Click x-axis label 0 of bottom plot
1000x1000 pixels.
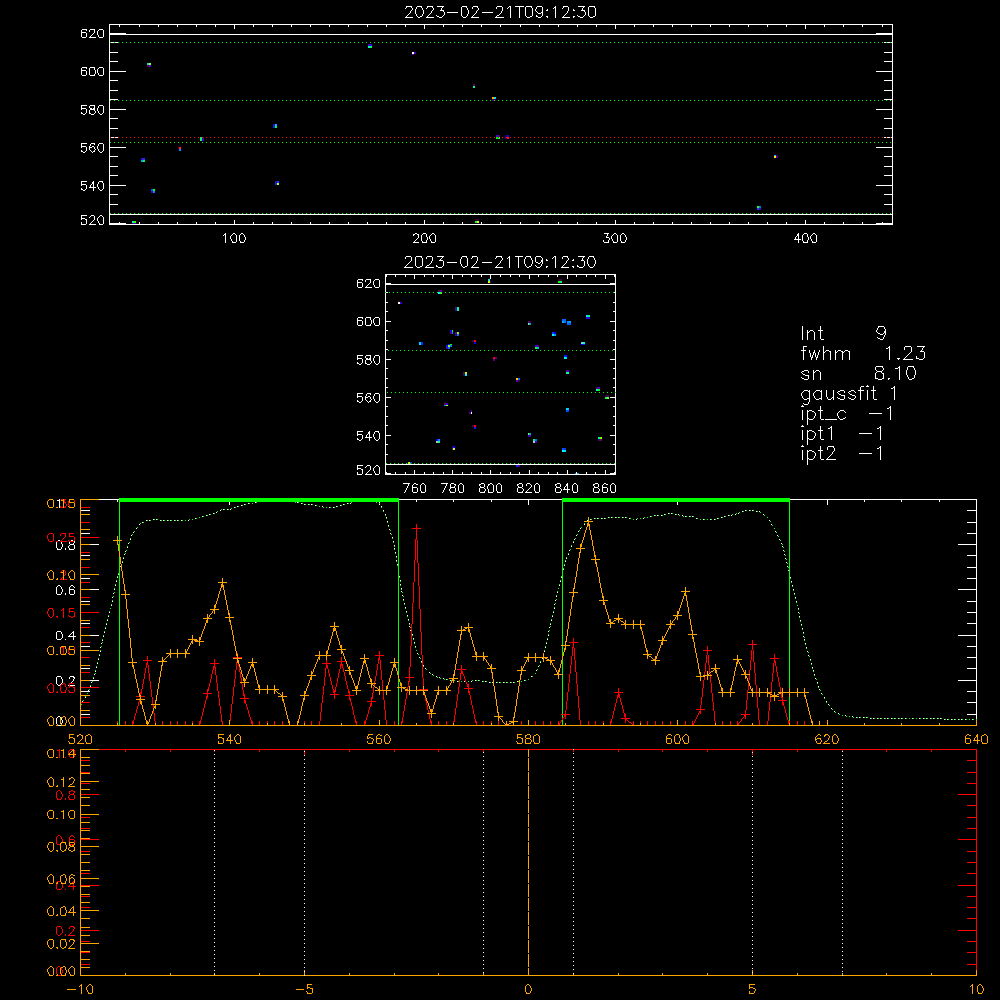click(x=528, y=989)
